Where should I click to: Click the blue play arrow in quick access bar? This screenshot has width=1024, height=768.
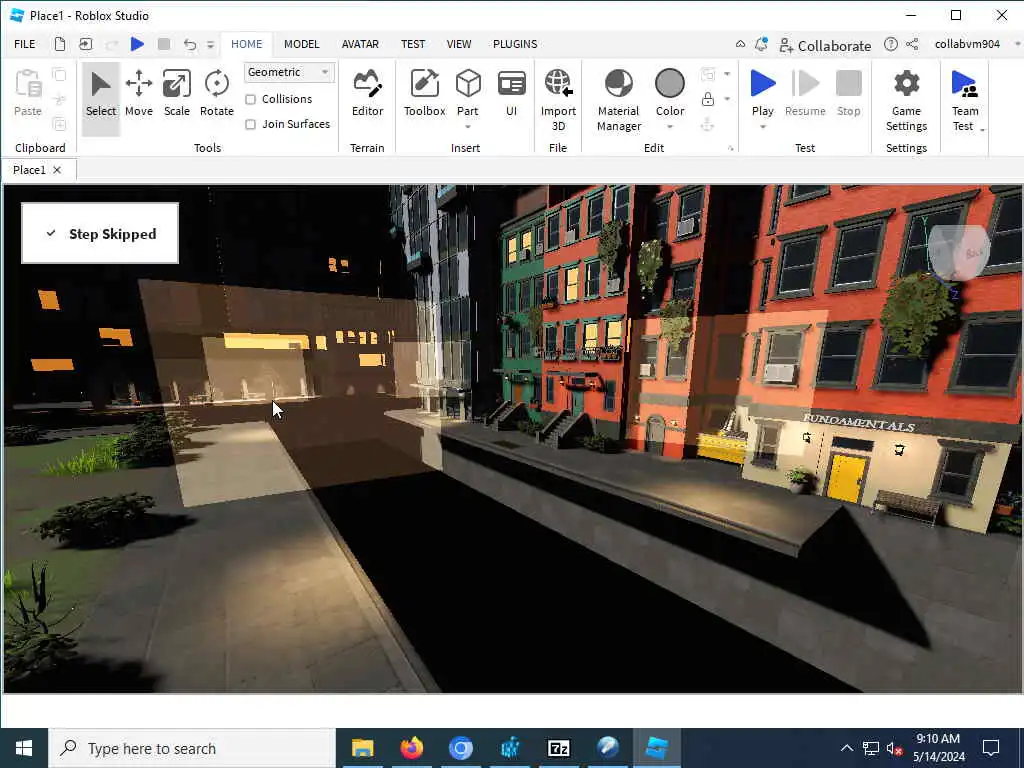pos(137,44)
